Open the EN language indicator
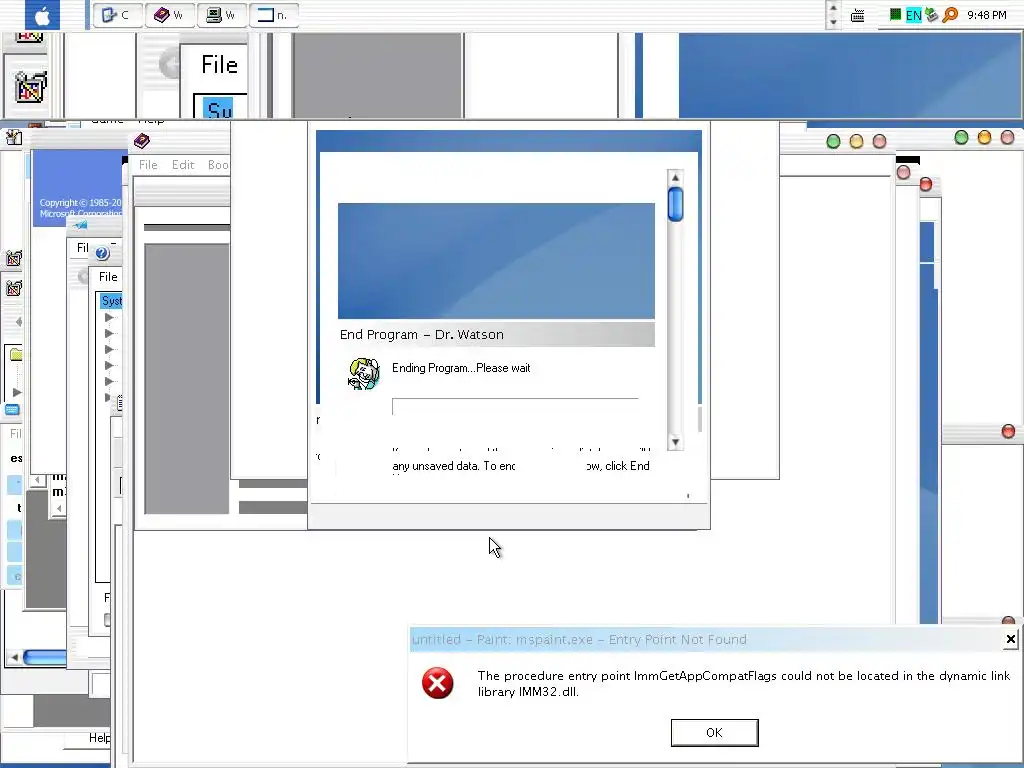 [913, 15]
